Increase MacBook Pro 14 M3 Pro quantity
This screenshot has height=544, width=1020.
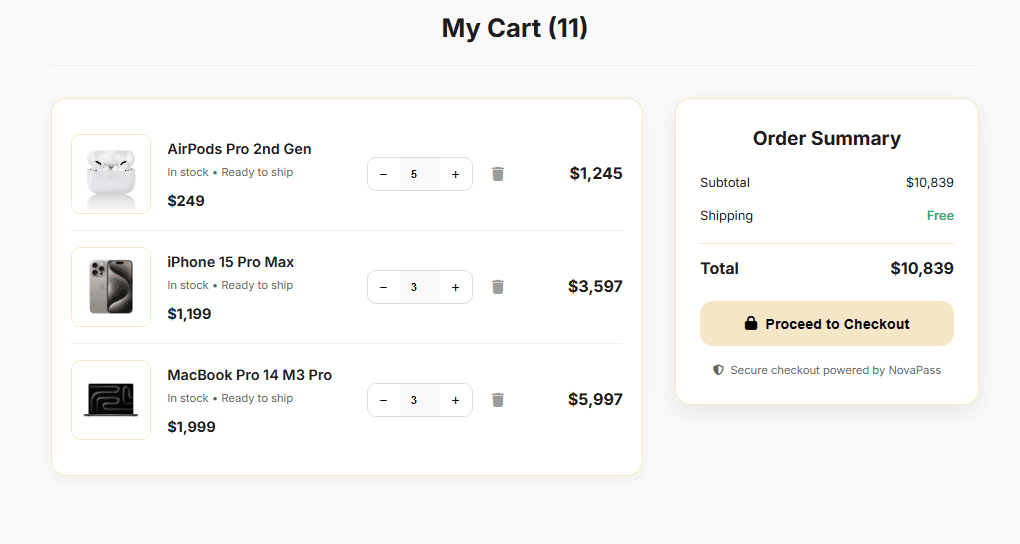tap(455, 400)
